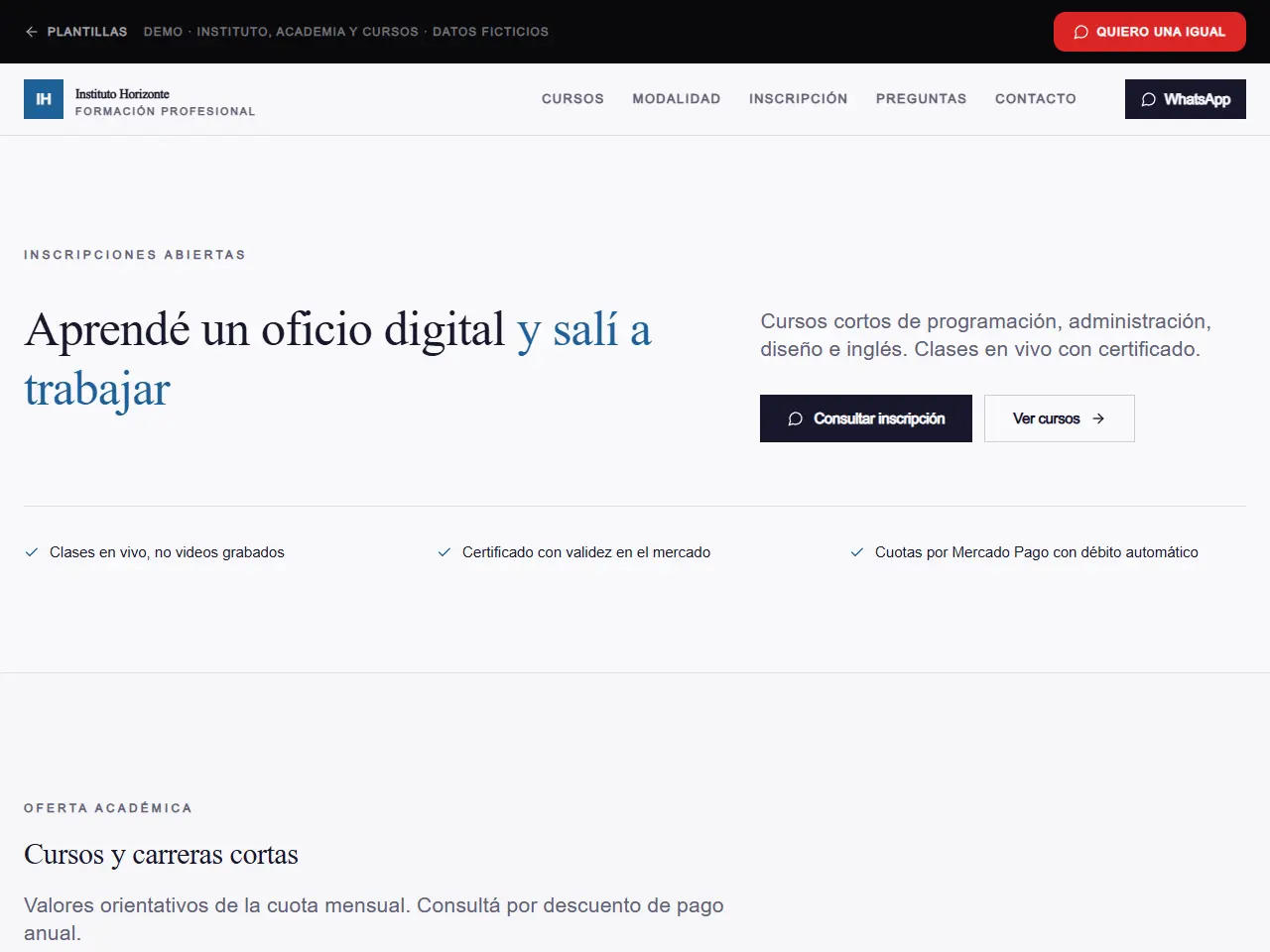
Task: Click the chat icon in QUIERO UNA IGUAL
Action: 1081,32
